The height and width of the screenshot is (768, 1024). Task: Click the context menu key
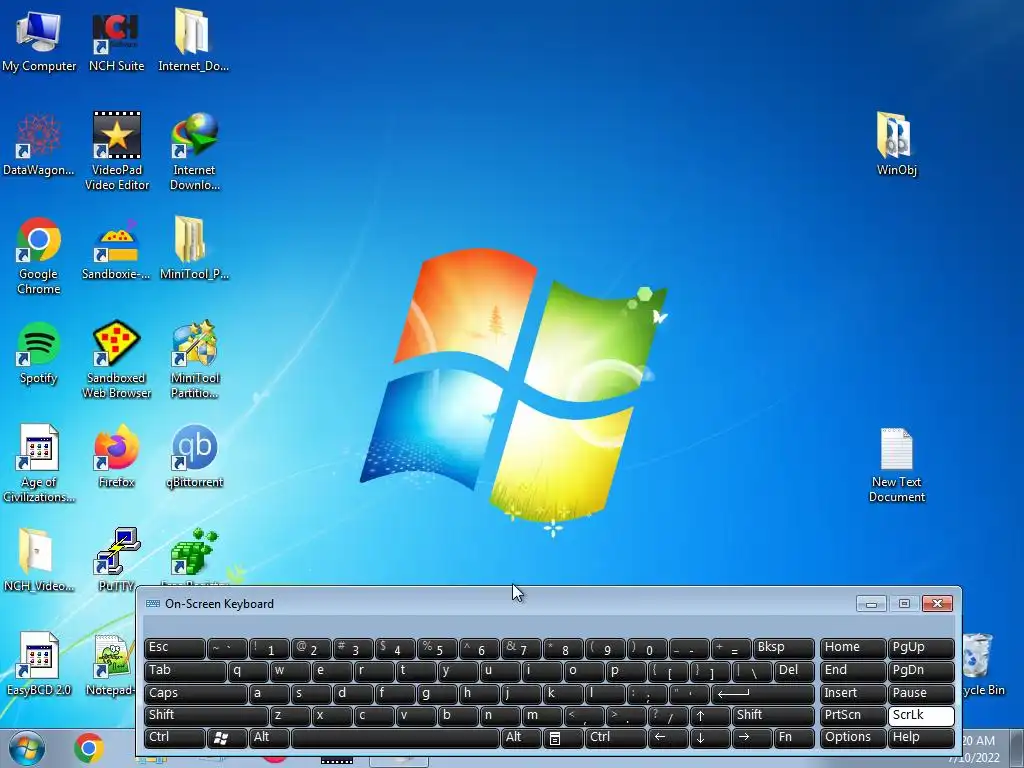563,737
